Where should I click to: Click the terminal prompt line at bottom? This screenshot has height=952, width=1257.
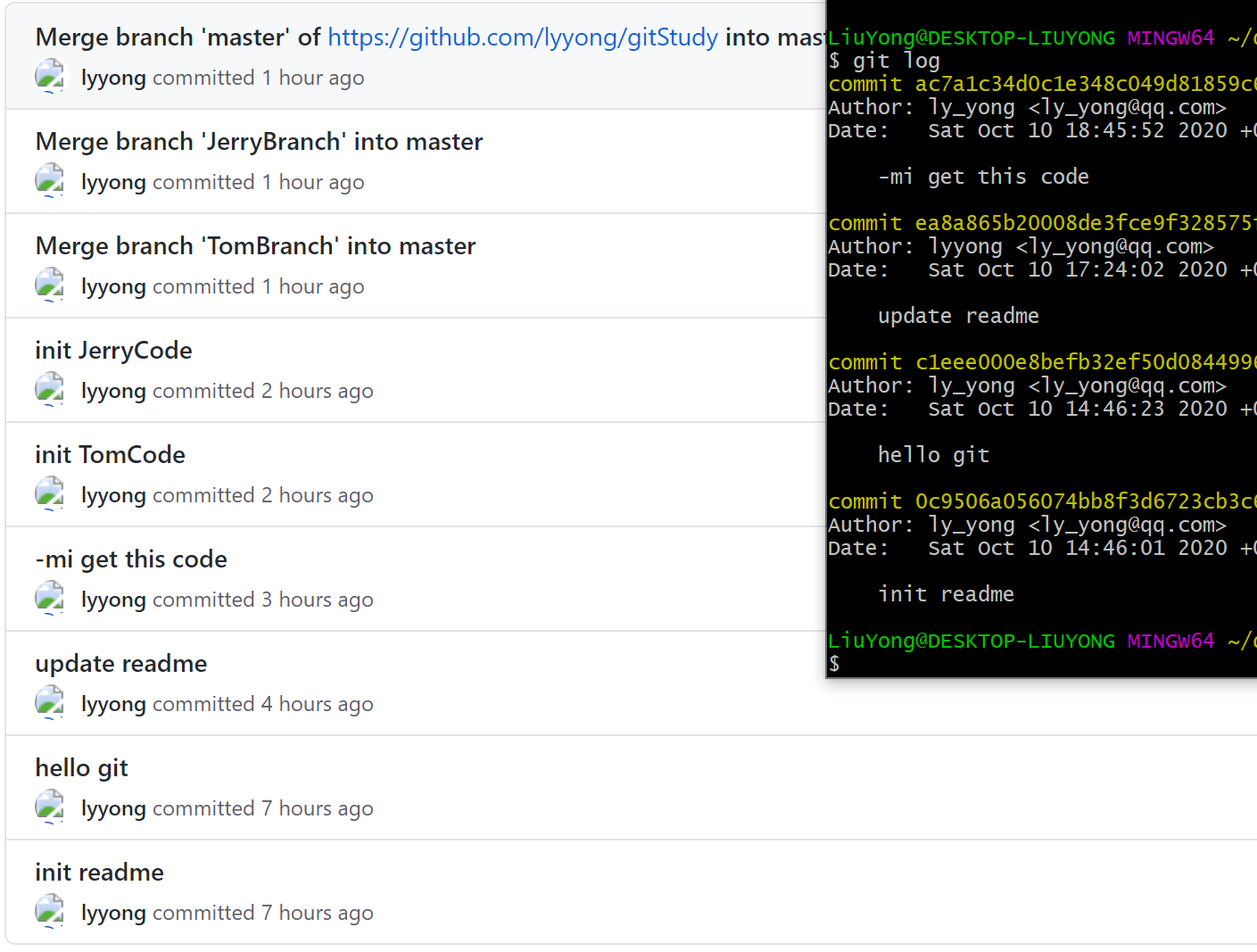tap(1042, 663)
